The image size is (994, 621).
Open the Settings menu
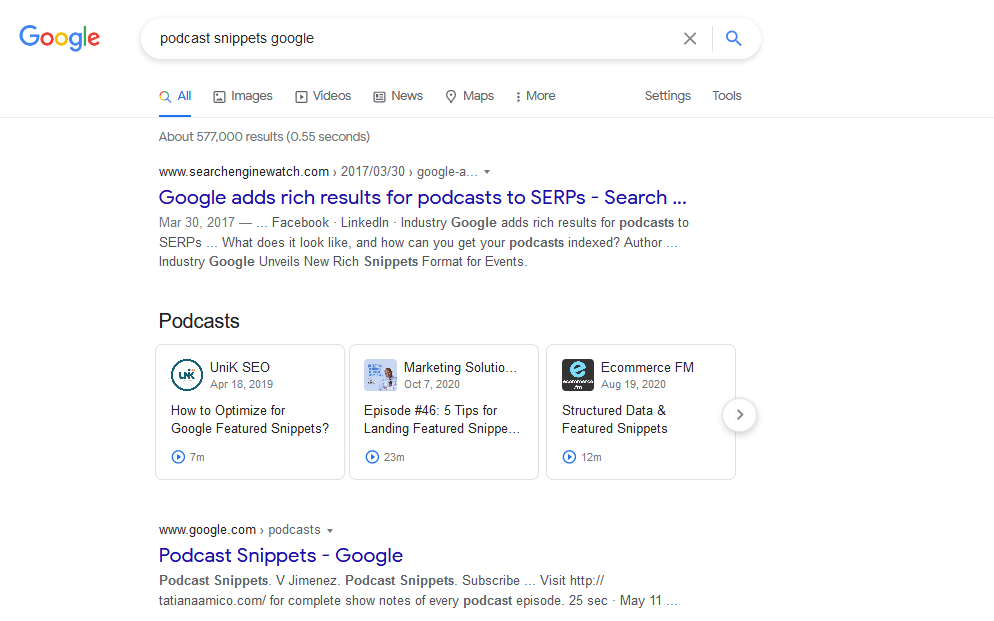tap(667, 96)
